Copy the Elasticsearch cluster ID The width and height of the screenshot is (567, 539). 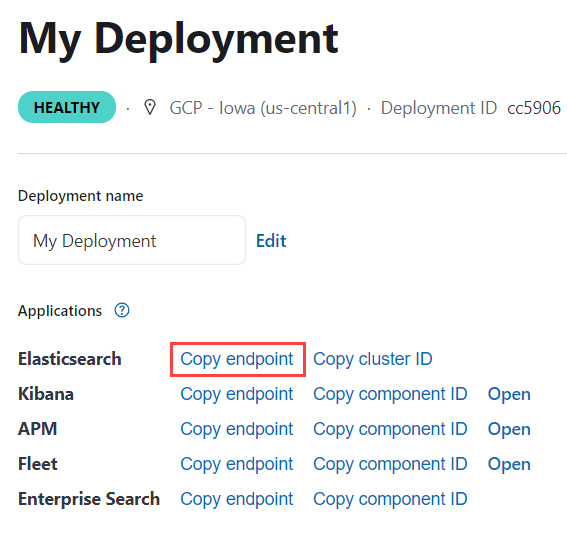point(372,359)
